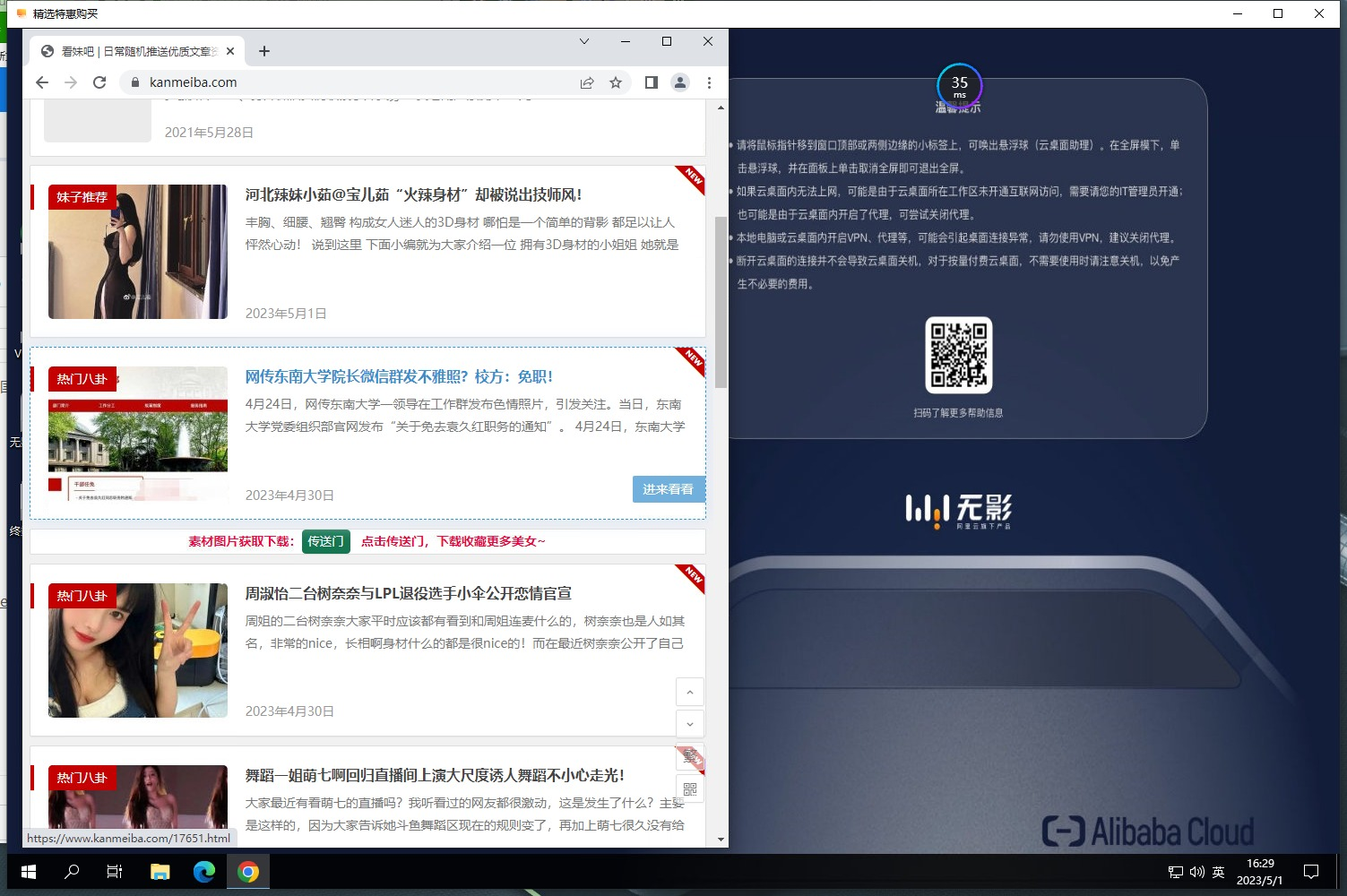
Task: Bookmark this page with the star
Action: tap(616, 82)
